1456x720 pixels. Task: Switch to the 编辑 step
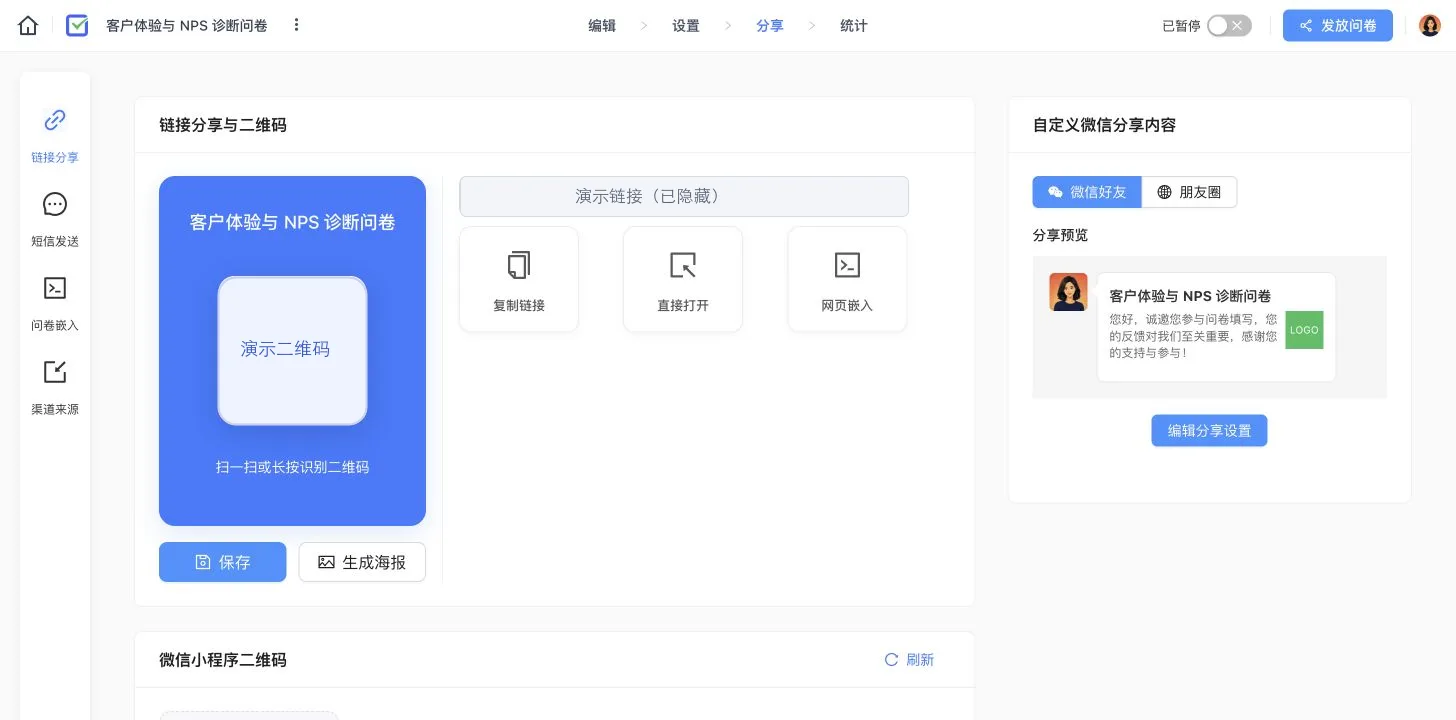pyautogui.click(x=602, y=26)
